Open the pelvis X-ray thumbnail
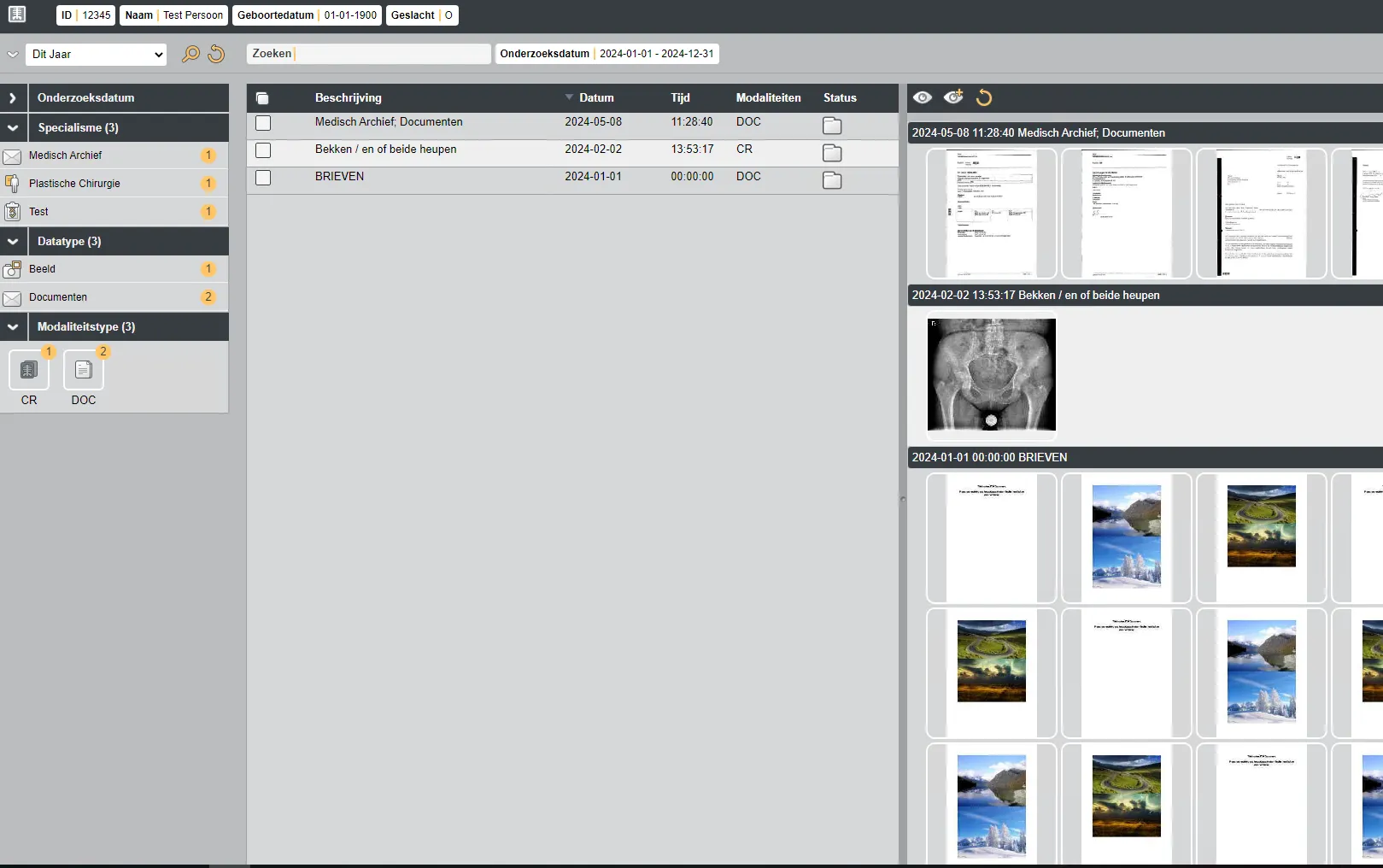Screen dimensions: 1383x868 pos(991,375)
